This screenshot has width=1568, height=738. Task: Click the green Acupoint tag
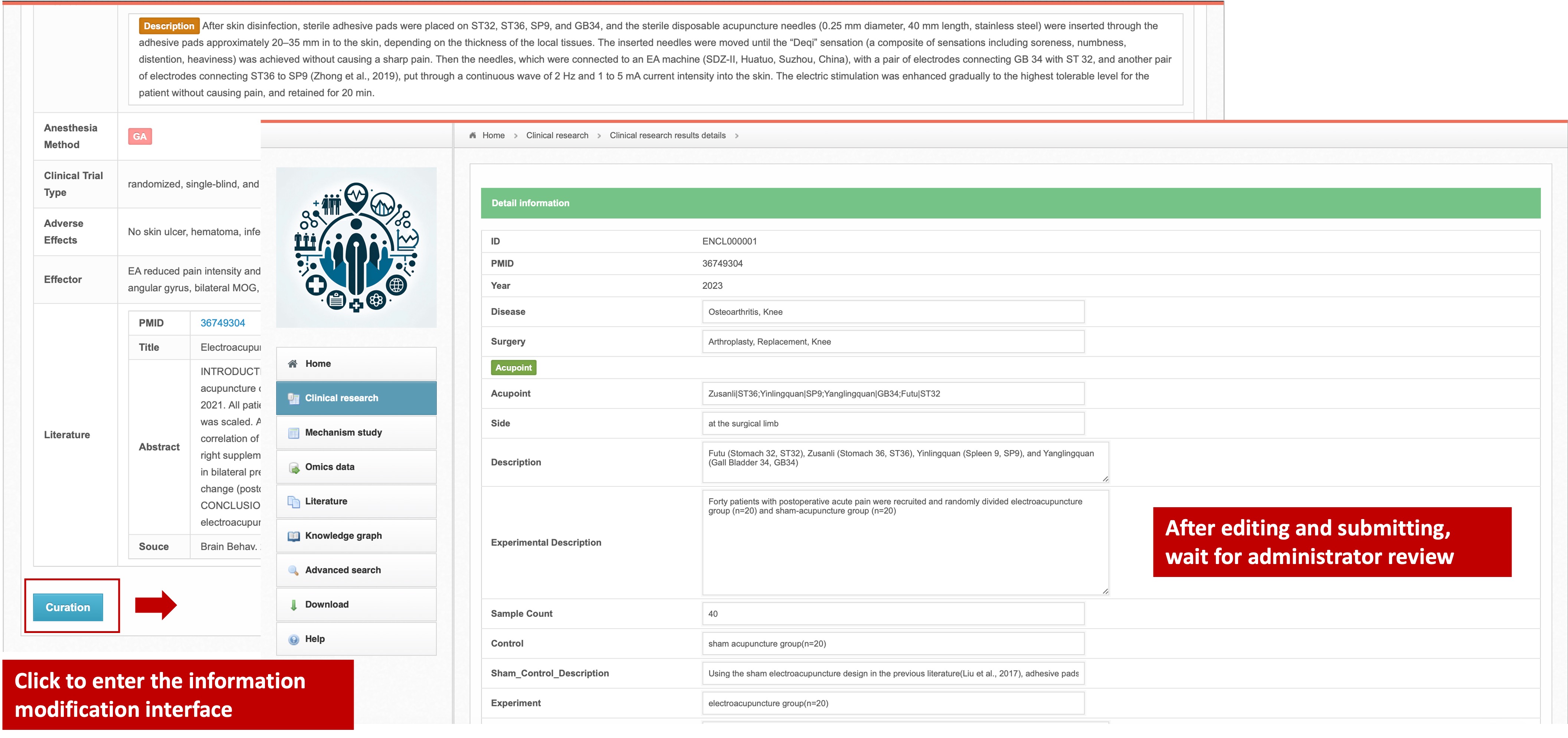click(513, 367)
